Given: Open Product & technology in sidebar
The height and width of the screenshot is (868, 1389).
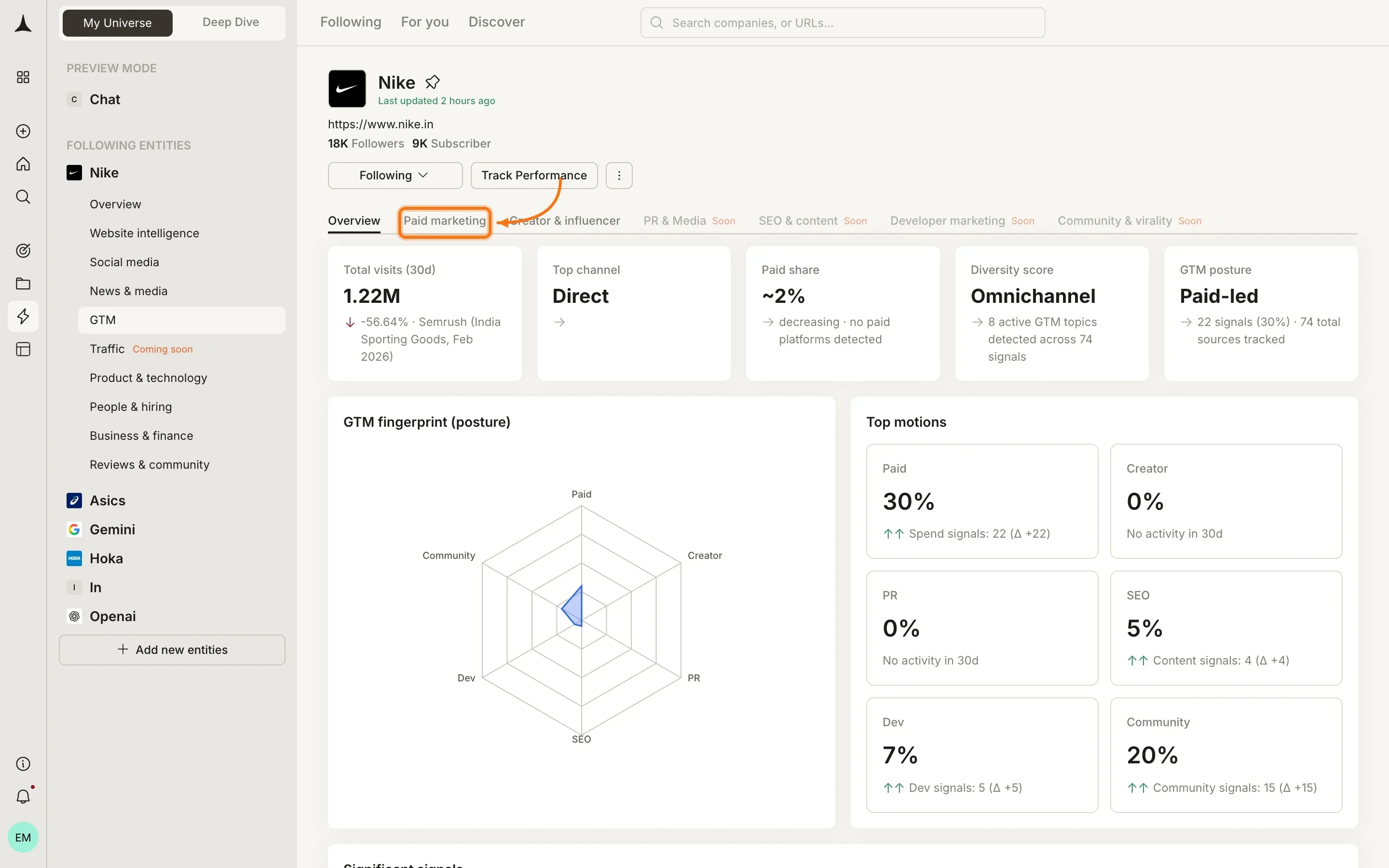Looking at the screenshot, I should point(148,378).
